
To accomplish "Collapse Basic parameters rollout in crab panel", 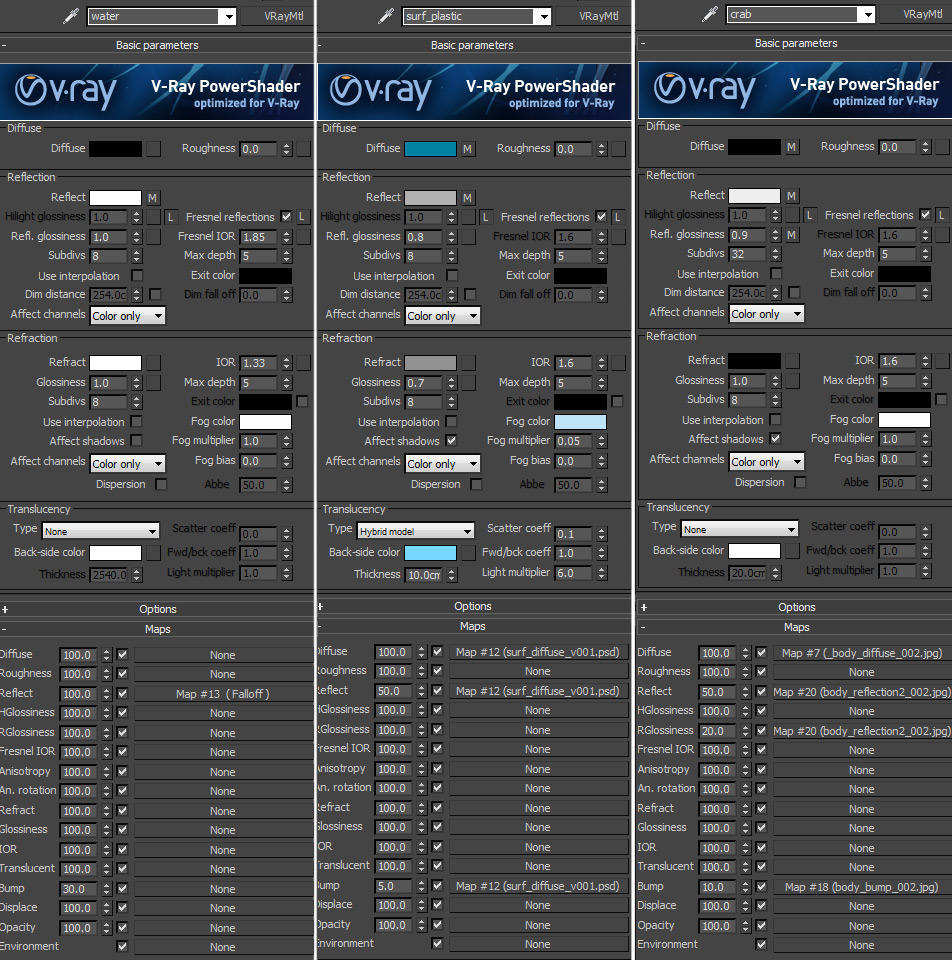I will click(x=796, y=43).
